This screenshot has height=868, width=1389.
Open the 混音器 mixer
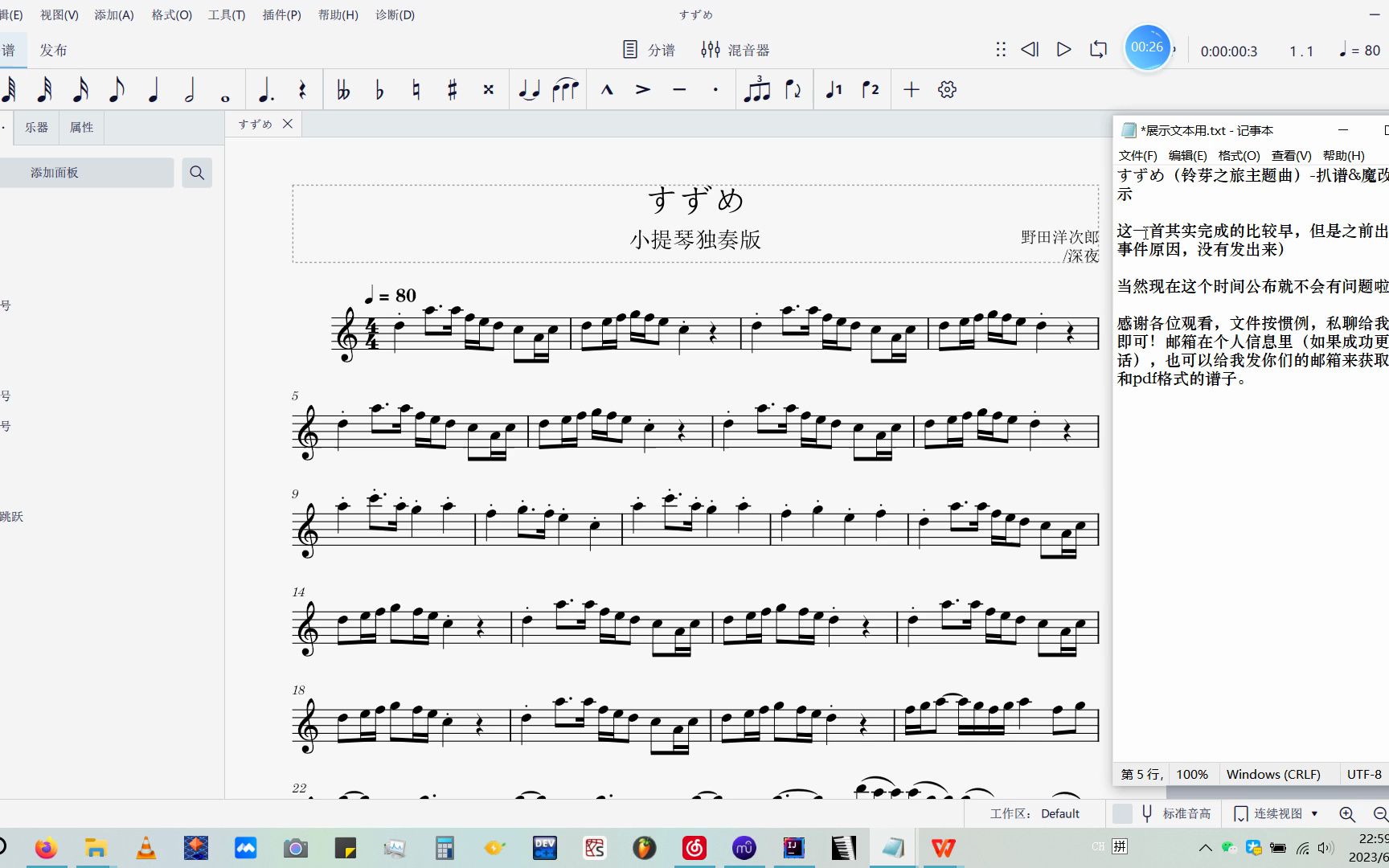735,50
